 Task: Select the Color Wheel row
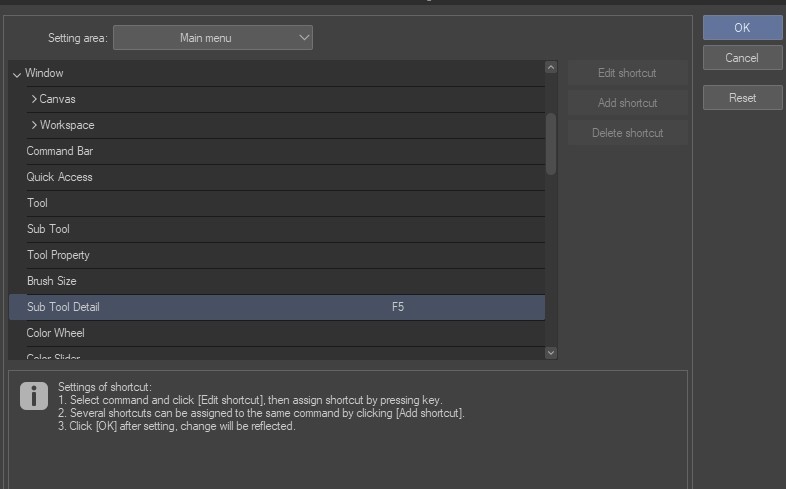click(x=285, y=334)
